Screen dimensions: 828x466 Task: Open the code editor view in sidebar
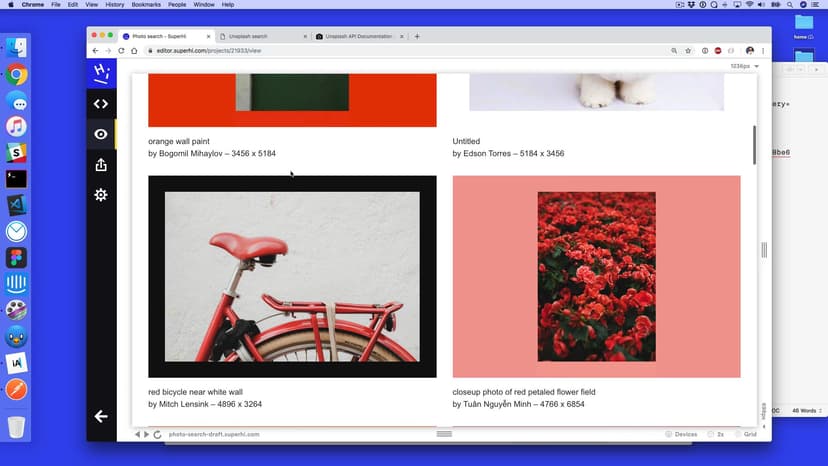pos(101,104)
